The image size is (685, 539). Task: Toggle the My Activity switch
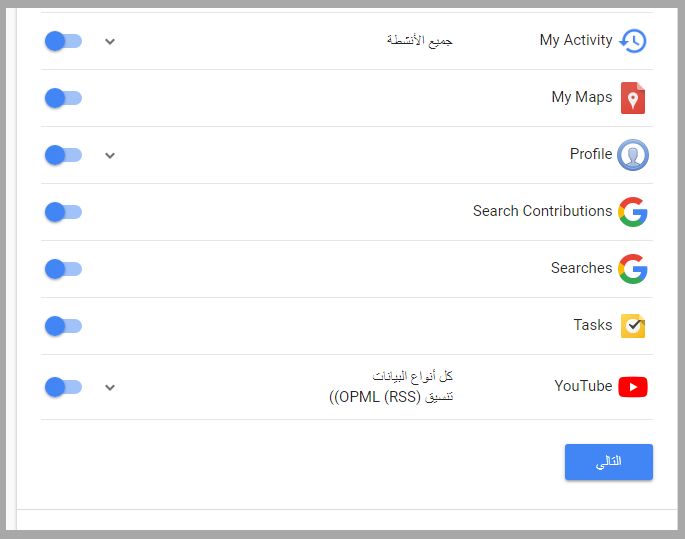click(x=63, y=41)
